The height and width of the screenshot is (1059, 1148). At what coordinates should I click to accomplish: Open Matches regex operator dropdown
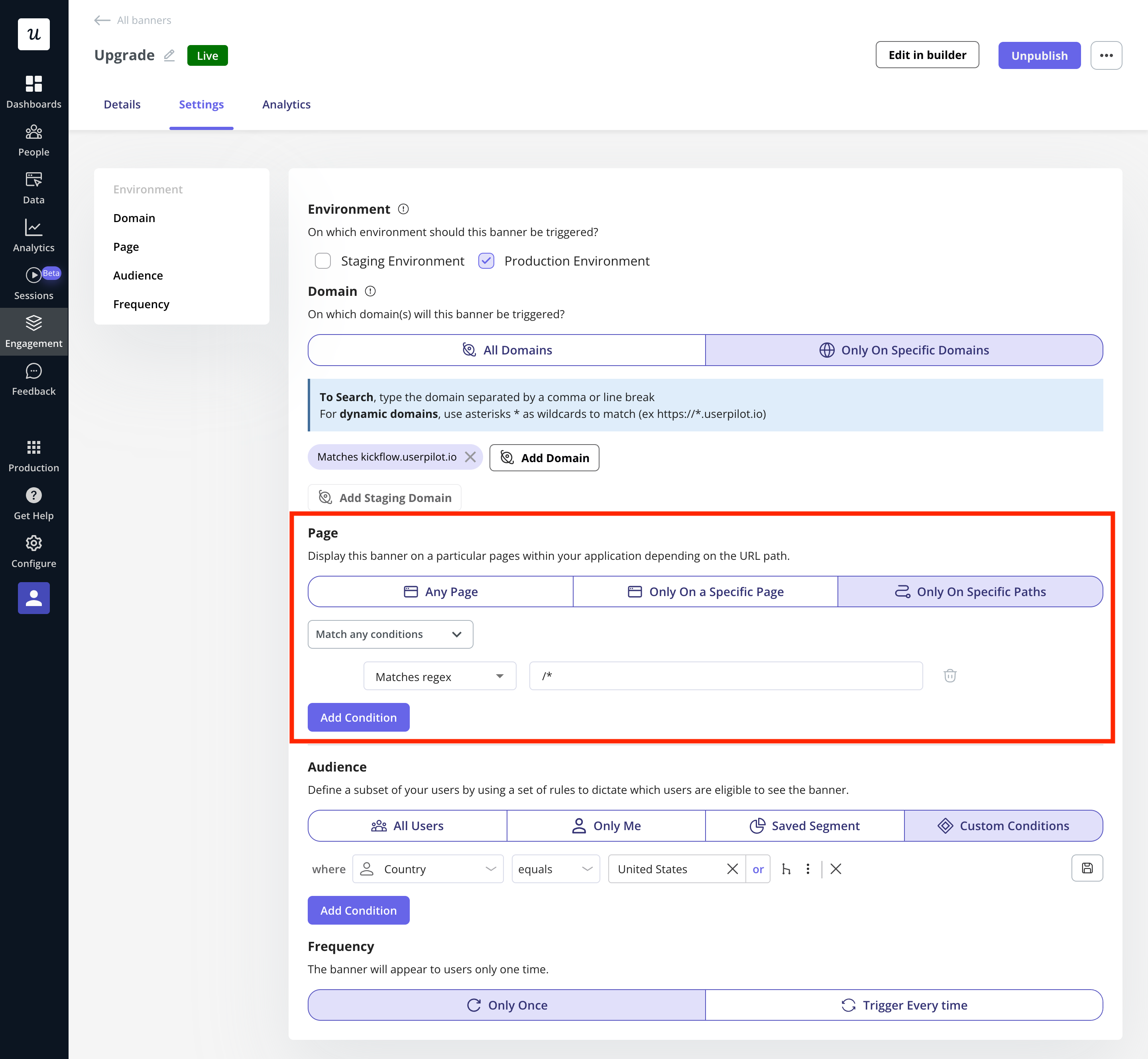click(x=439, y=676)
